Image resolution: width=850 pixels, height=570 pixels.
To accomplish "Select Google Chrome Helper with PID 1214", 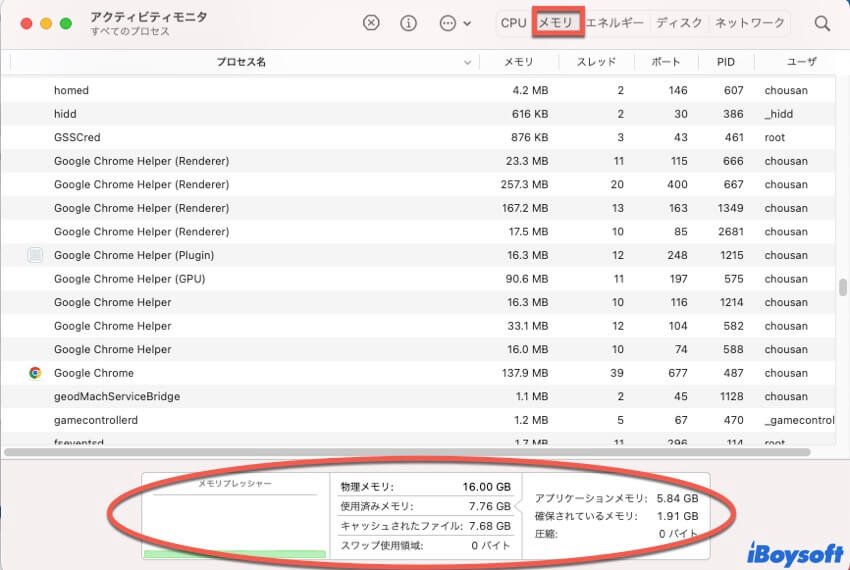I will pos(418,302).
